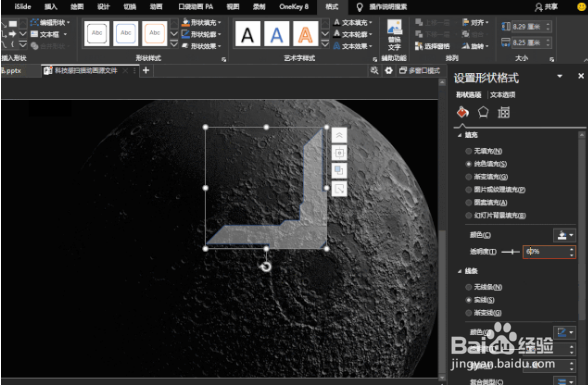Click the shape width input field
Image resolution: width=588 pixels, height=385 pixels.
[528, 42]
